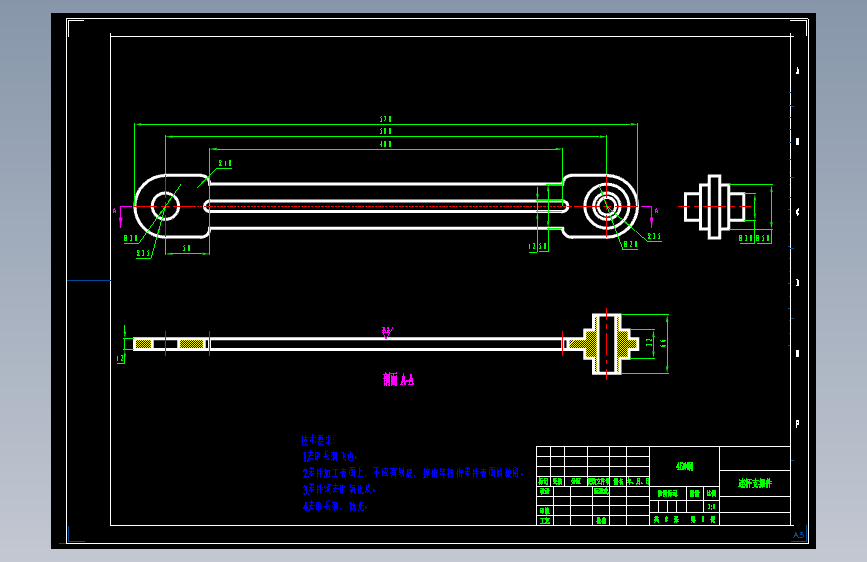Select the side view at the upper right
The width and height of the screenshot is (867, 562).
click(x=714, y=207)
